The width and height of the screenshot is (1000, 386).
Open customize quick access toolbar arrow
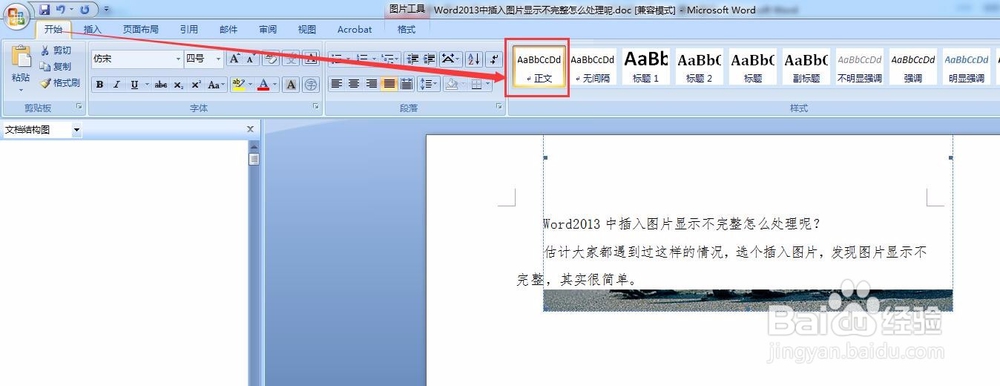click(106, 10)
